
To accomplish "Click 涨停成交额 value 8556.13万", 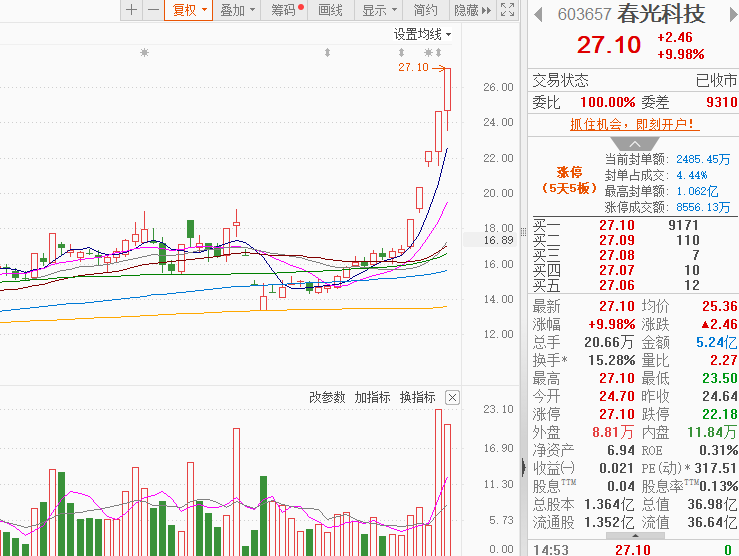I will 703,207.
